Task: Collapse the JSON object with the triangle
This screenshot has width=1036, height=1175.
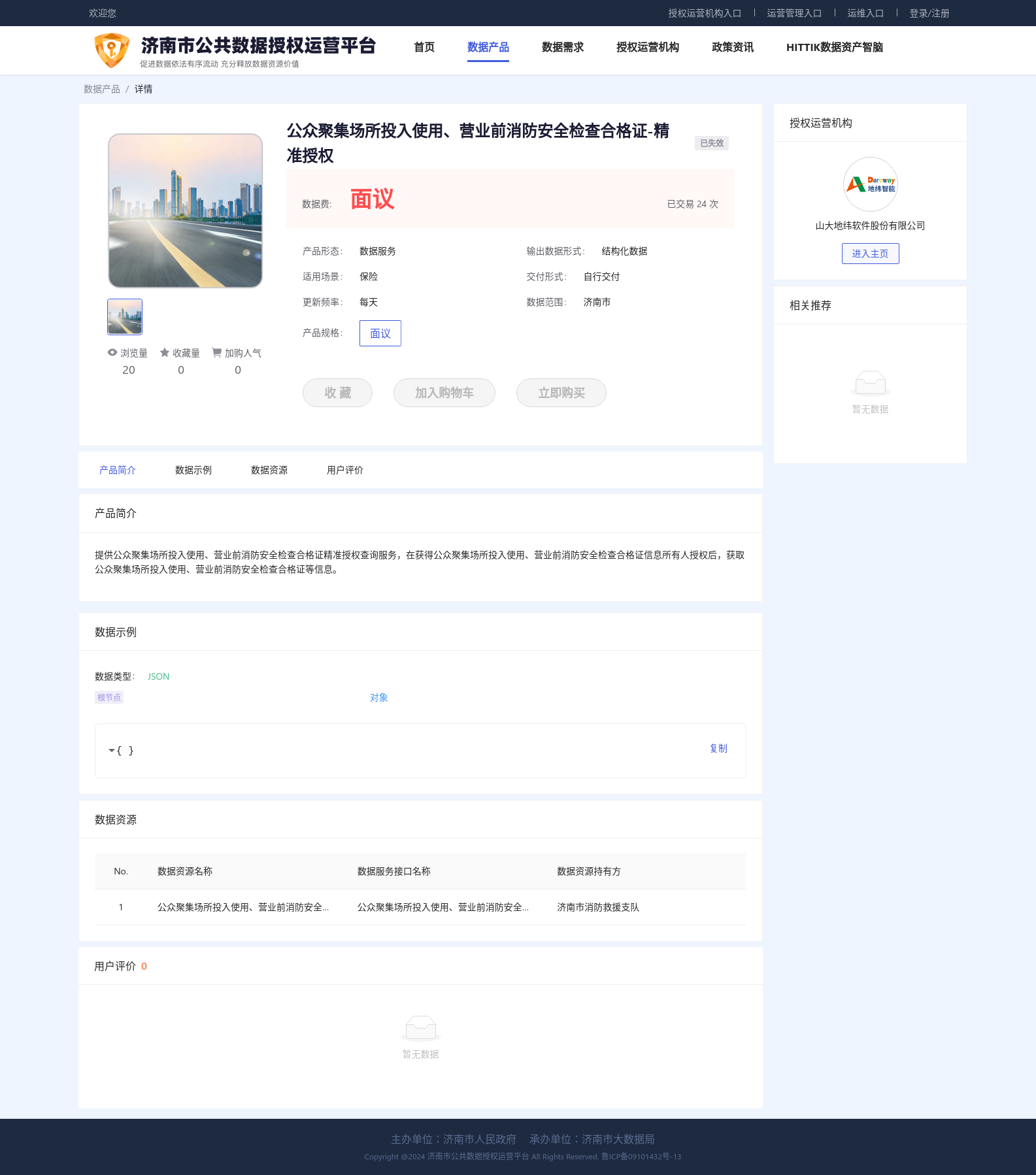Action: tap(112, 750)
